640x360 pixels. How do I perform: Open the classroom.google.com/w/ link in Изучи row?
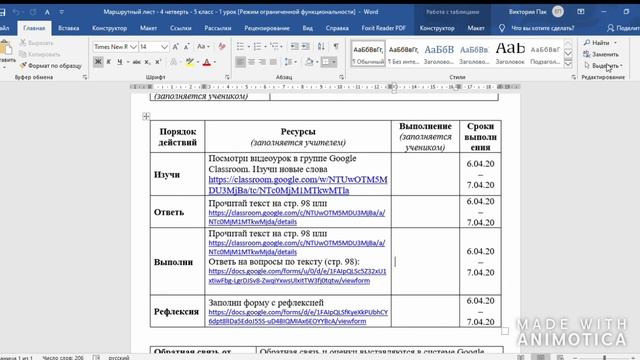[x=298, y=185]
